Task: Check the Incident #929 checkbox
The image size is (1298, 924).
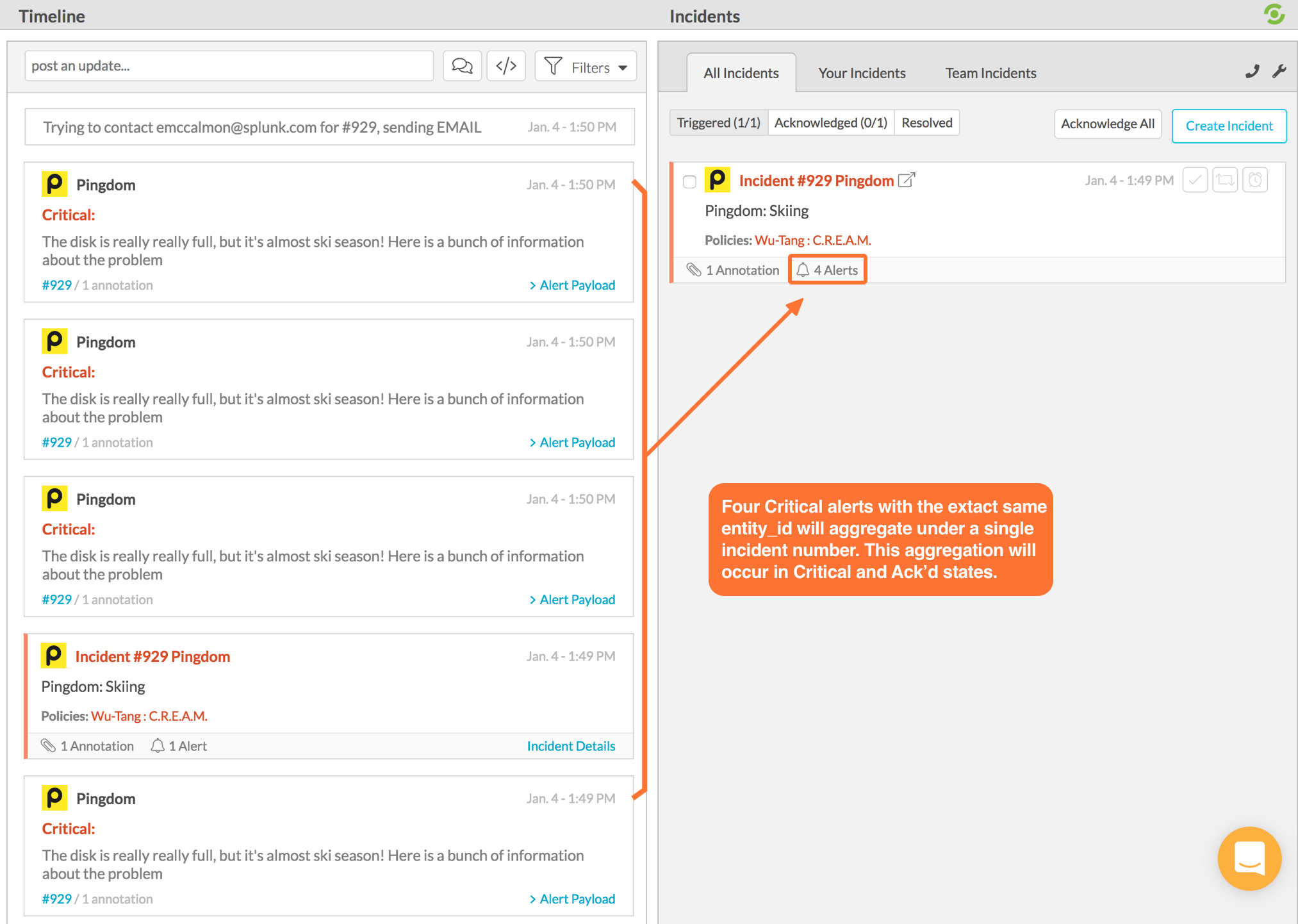Action: click(689, 182)
